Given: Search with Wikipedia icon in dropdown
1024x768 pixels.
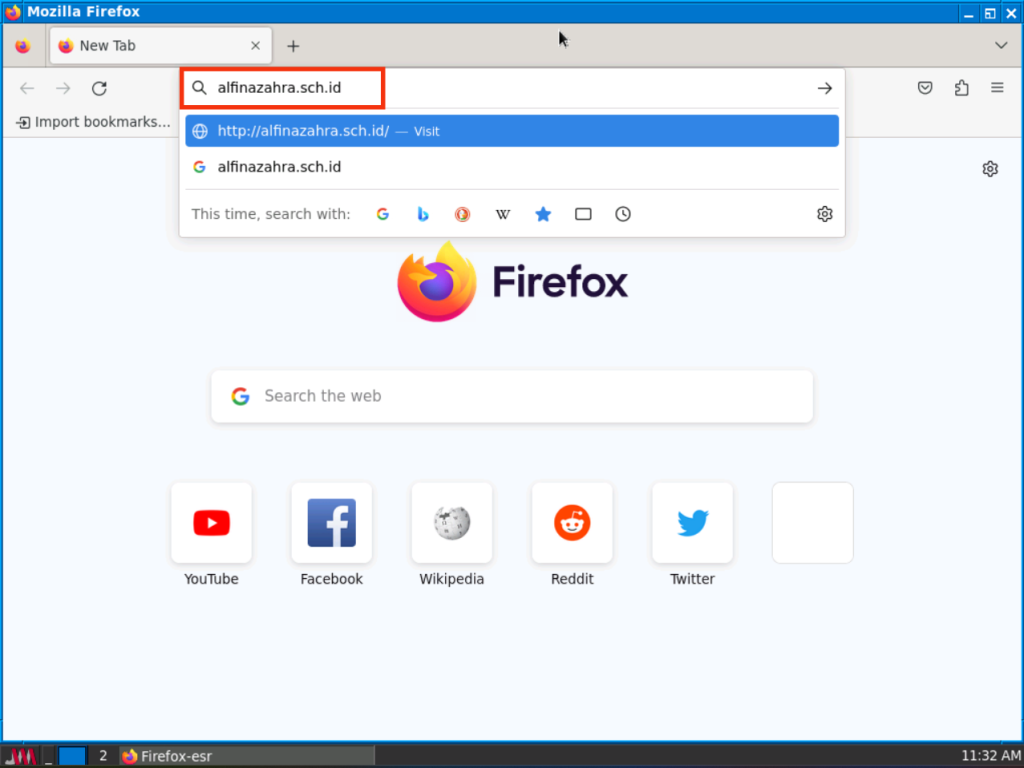Looking at the screenshot, I should point(503,214).
